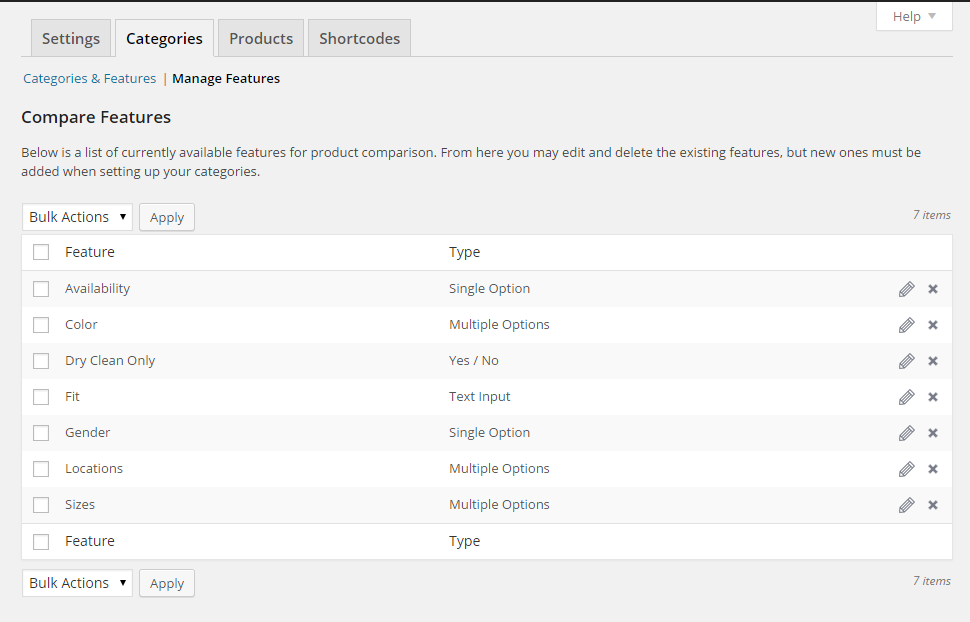Open the top Bulk Actions dropdown
The width and height of the screenshot is (970, 622).
pyautogui.click(x=77, y=217)
